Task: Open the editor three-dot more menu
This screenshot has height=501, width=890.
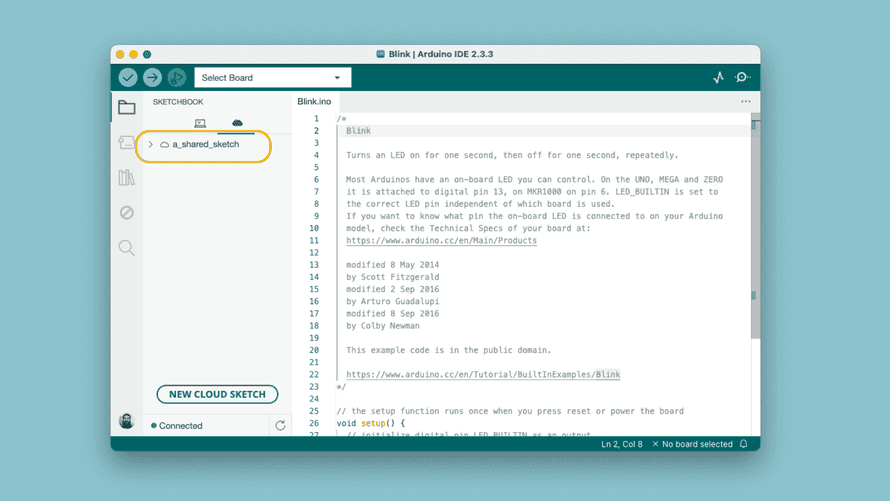Action: [745, 101]
